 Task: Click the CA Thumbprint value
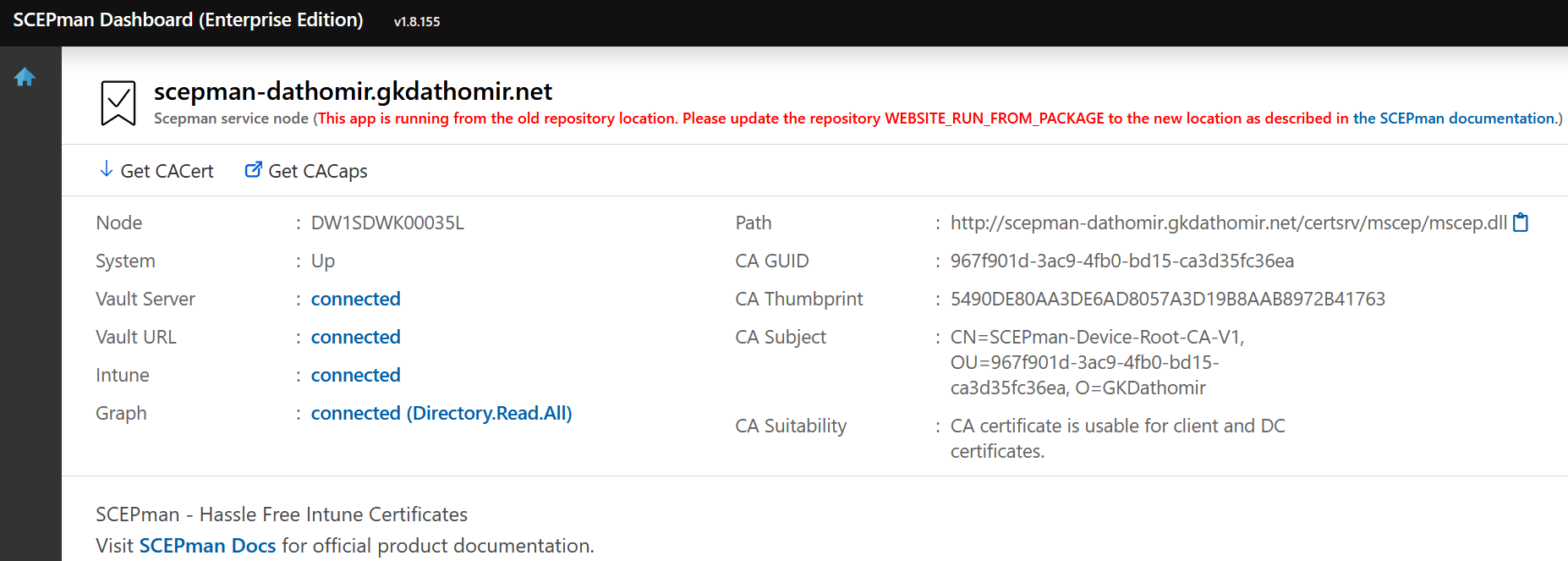coord(1167,299)
